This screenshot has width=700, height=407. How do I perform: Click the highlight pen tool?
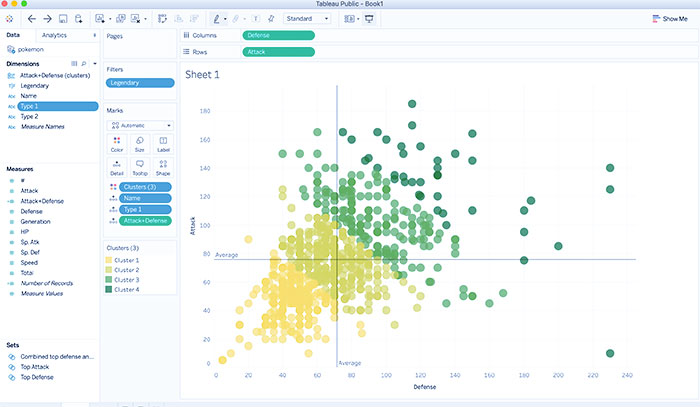[217, 19]
